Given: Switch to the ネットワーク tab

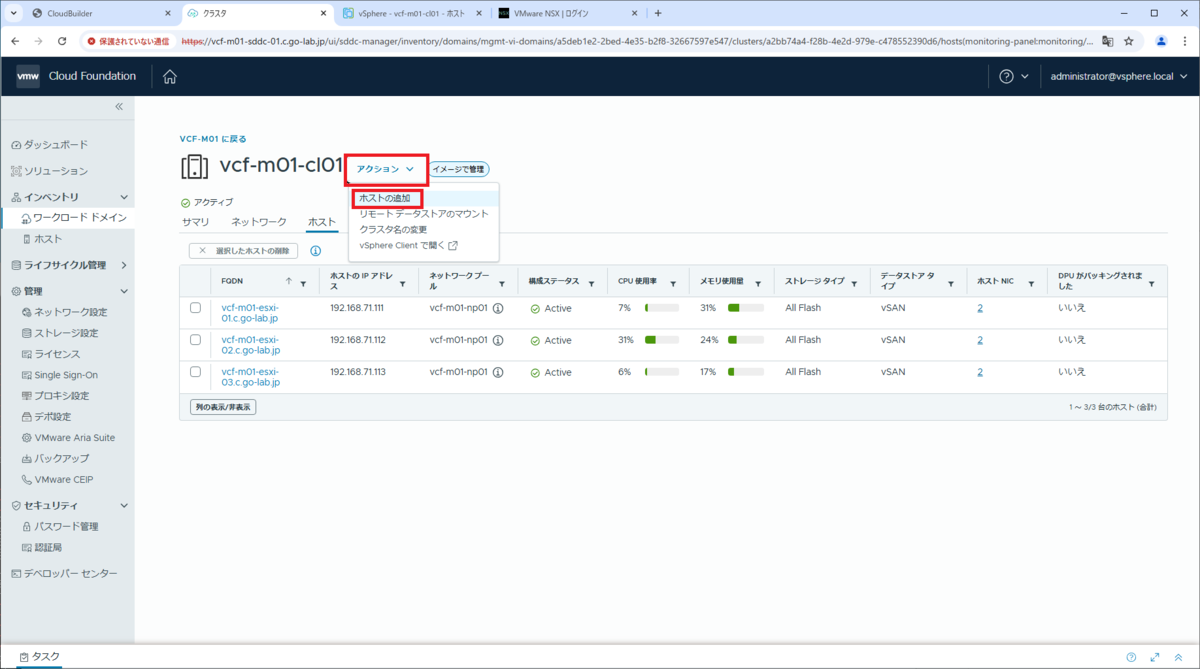Looking at the screenshot, I should click(259, 222).
